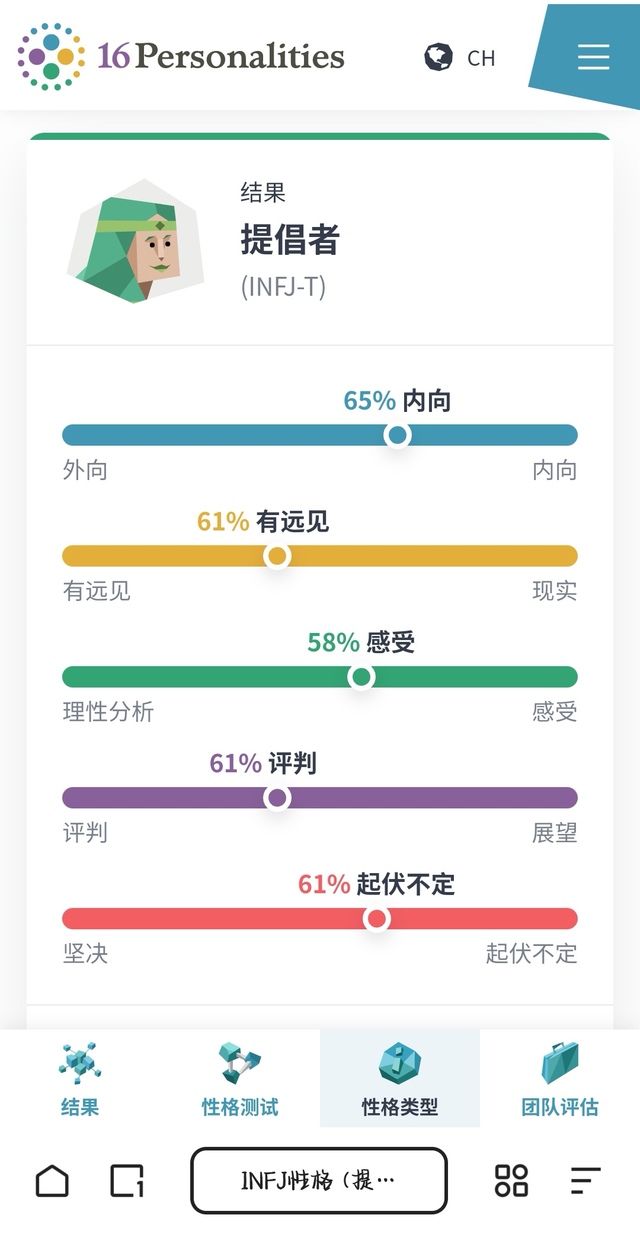This screenshot has width=640, height=1250.
Task: Open the browser lines menu icon
Action: [586, 1181]
